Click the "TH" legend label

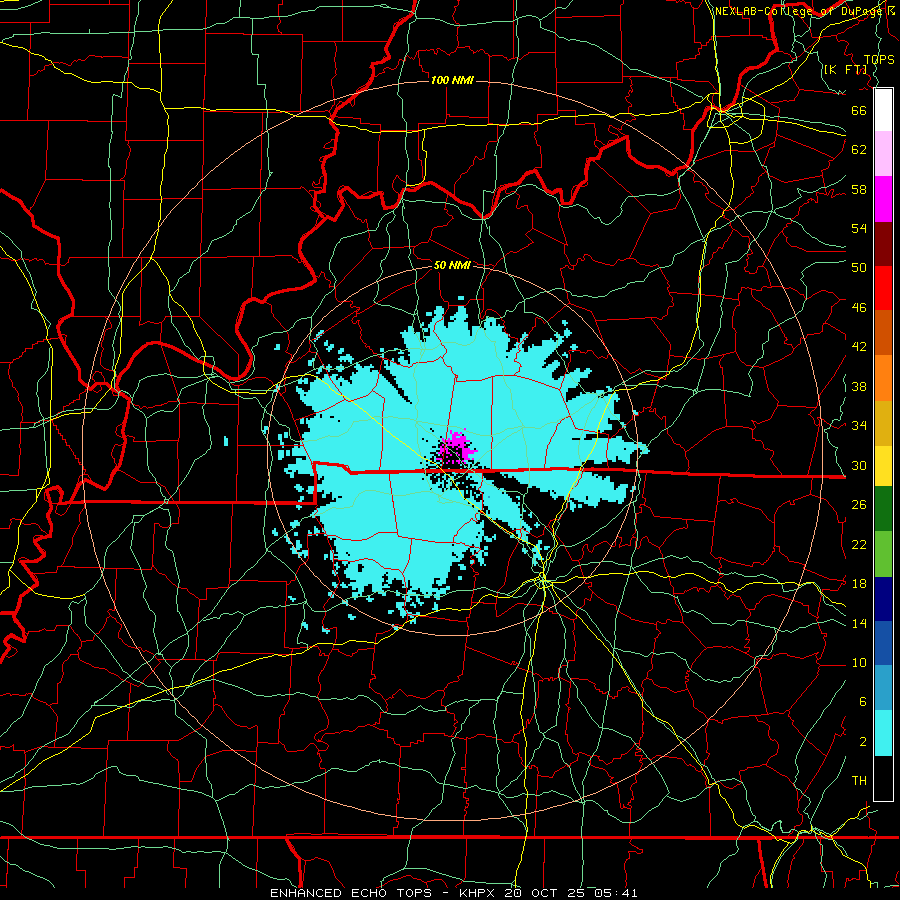point(859,781)
